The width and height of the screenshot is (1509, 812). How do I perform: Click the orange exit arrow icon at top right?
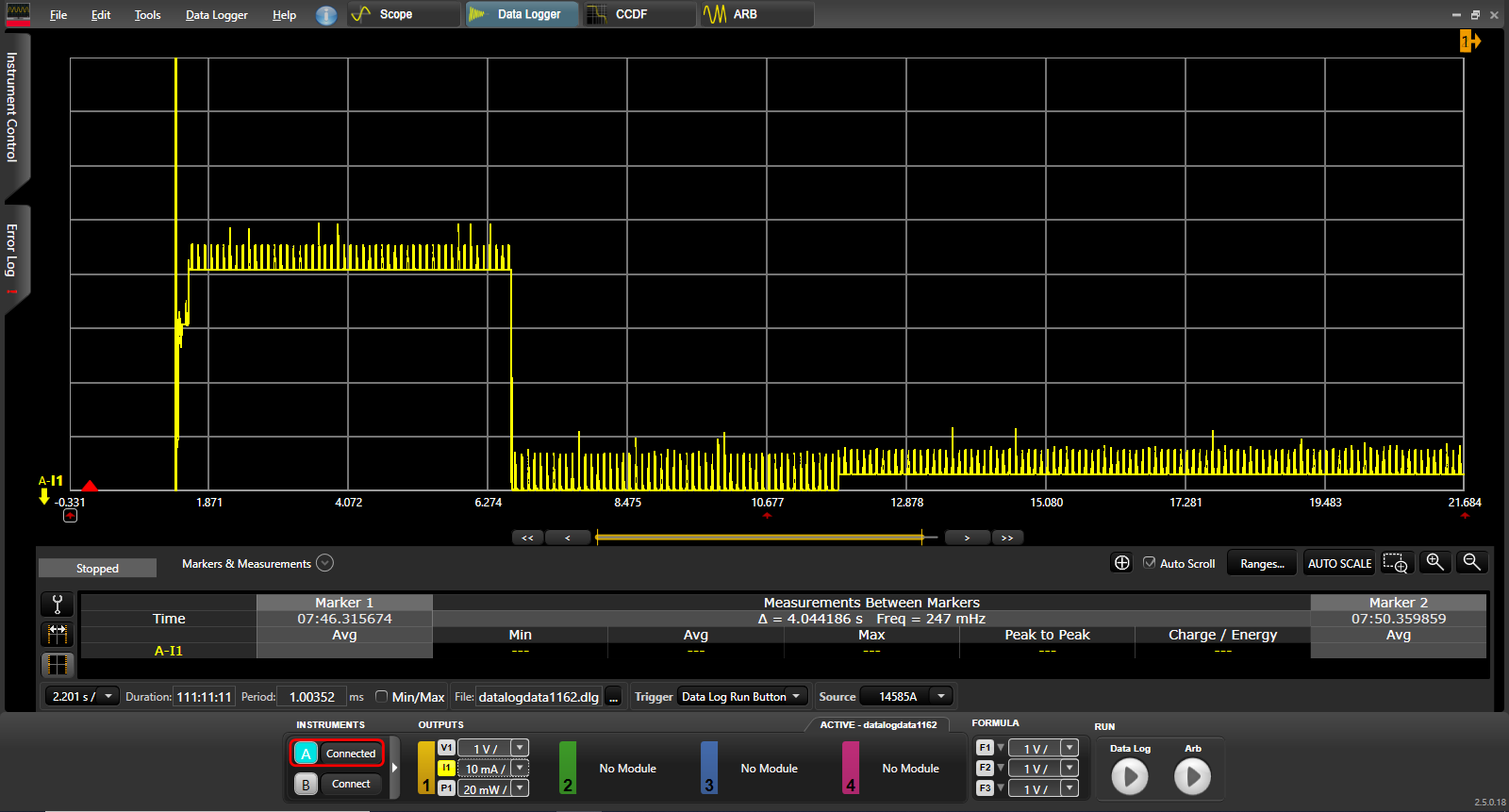coord(1469,41)
